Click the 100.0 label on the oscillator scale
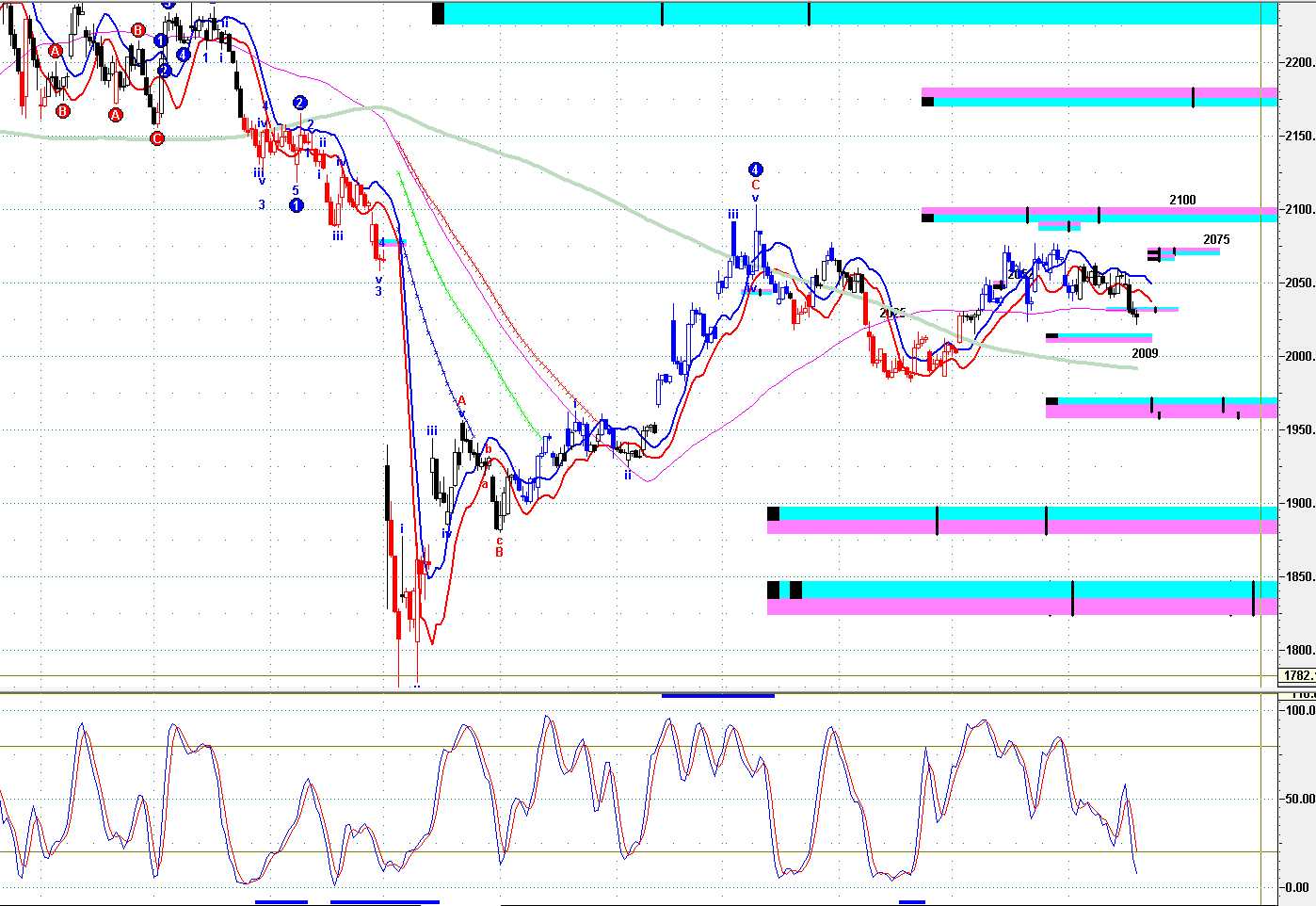The height and width of the screenshot is (906, 1316). click(1300, 711)
